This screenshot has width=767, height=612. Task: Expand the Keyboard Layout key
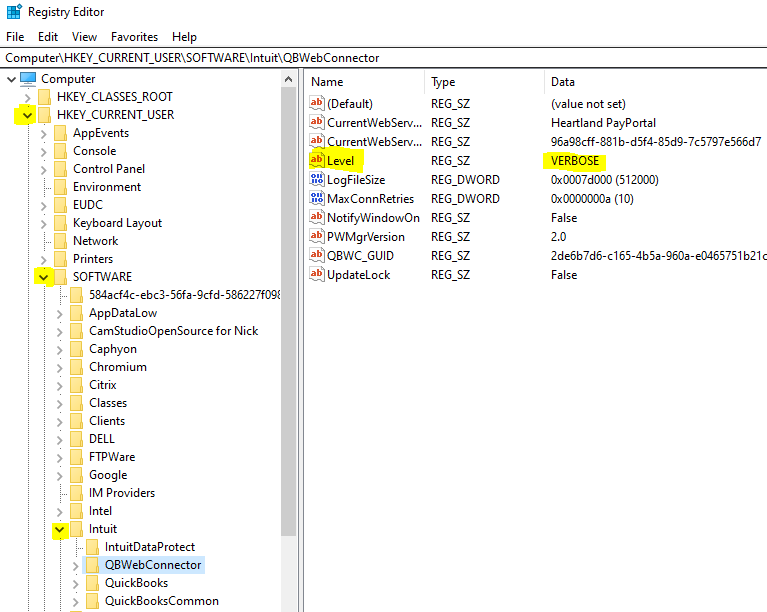click(44, 224)
